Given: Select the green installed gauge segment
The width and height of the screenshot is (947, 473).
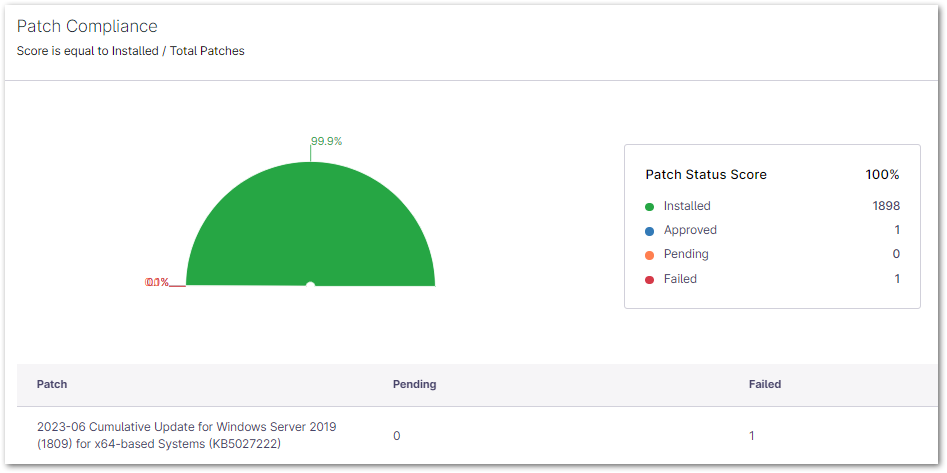Looking at the screenshot, I should 310,220.
